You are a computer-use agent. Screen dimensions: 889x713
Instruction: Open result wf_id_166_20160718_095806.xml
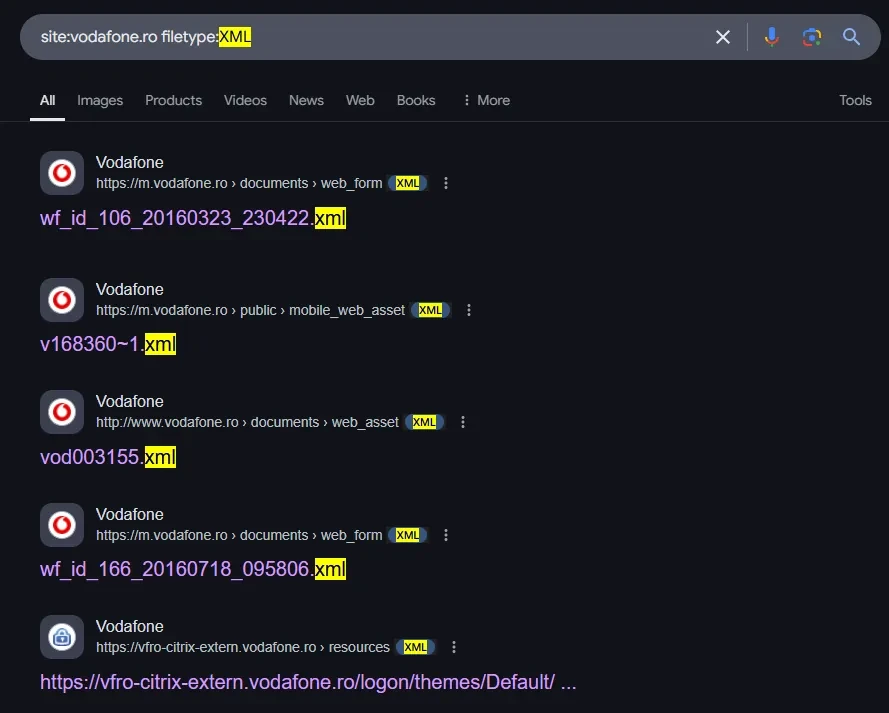[193, 569]
